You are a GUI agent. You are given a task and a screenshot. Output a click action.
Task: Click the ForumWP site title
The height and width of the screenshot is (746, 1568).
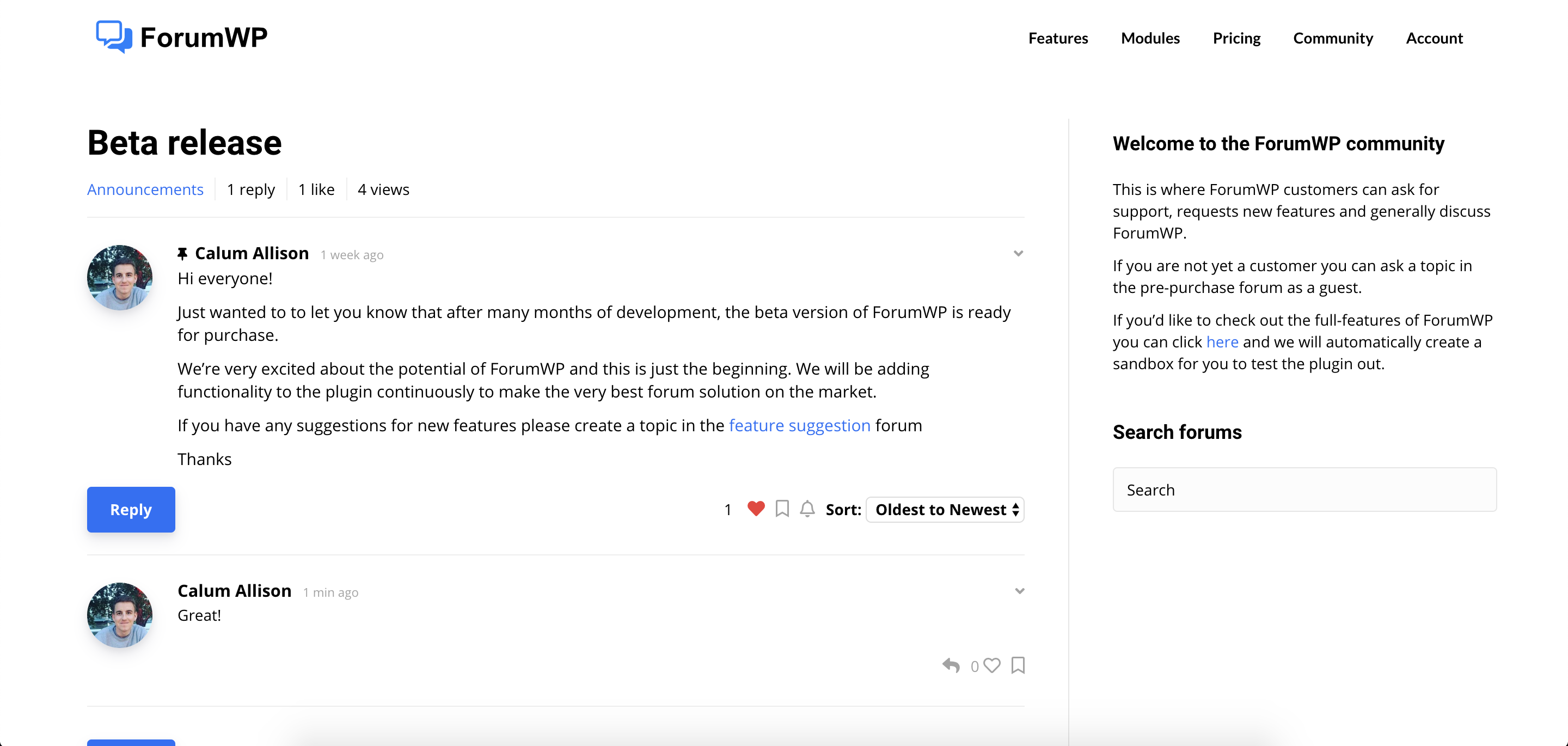coord(204,37)
